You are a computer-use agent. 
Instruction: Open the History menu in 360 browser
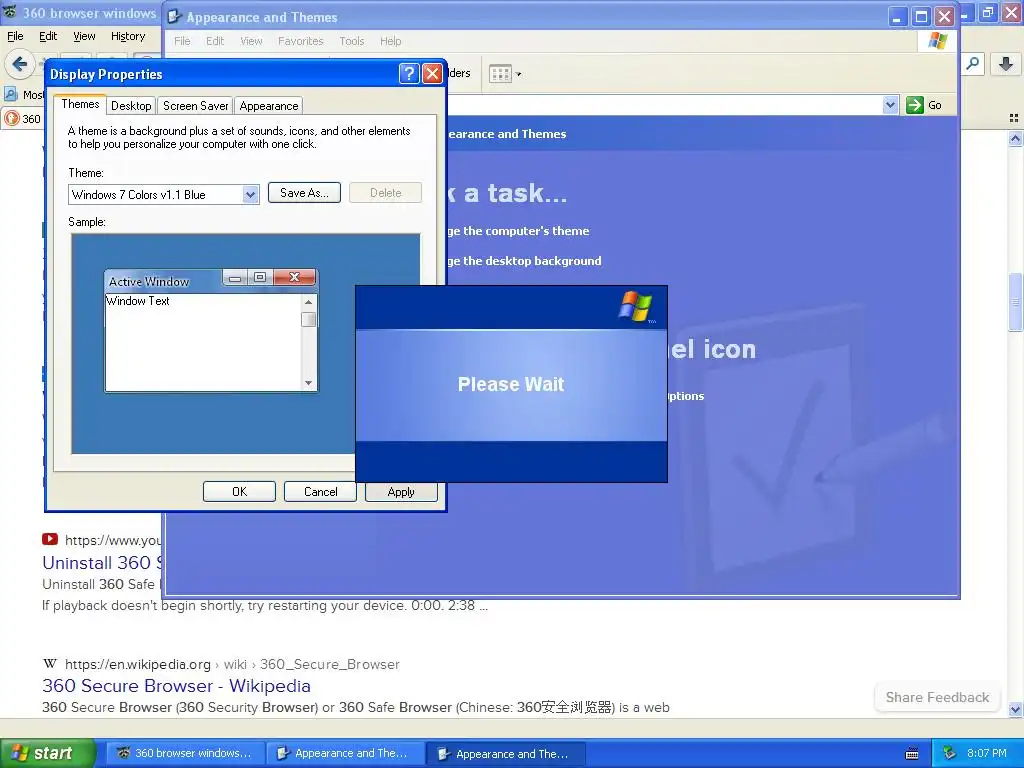pos(127,36)
